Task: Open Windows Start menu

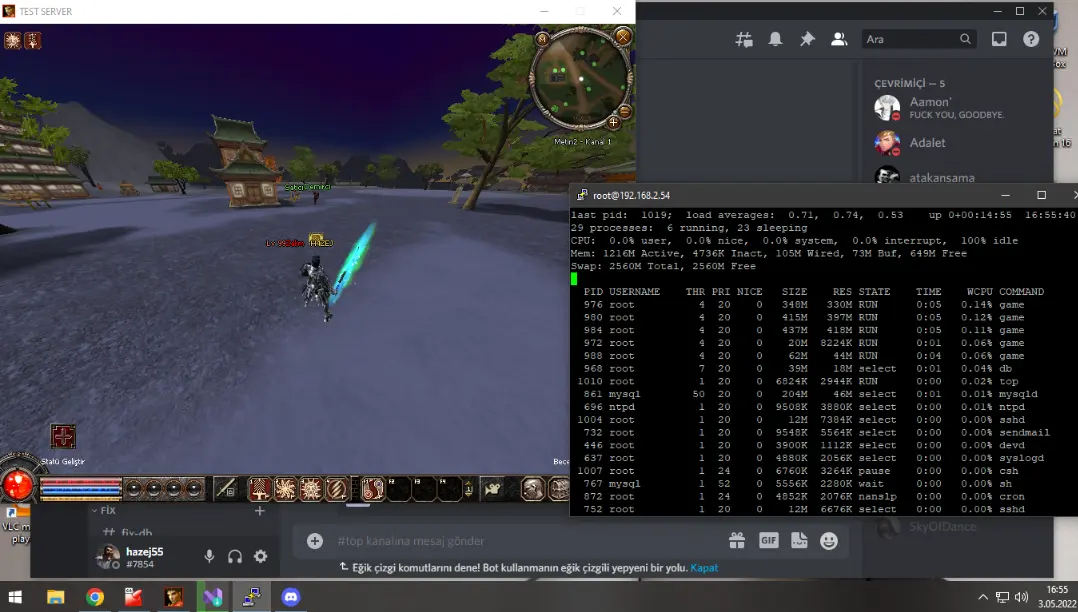Action: coord(15,597)
